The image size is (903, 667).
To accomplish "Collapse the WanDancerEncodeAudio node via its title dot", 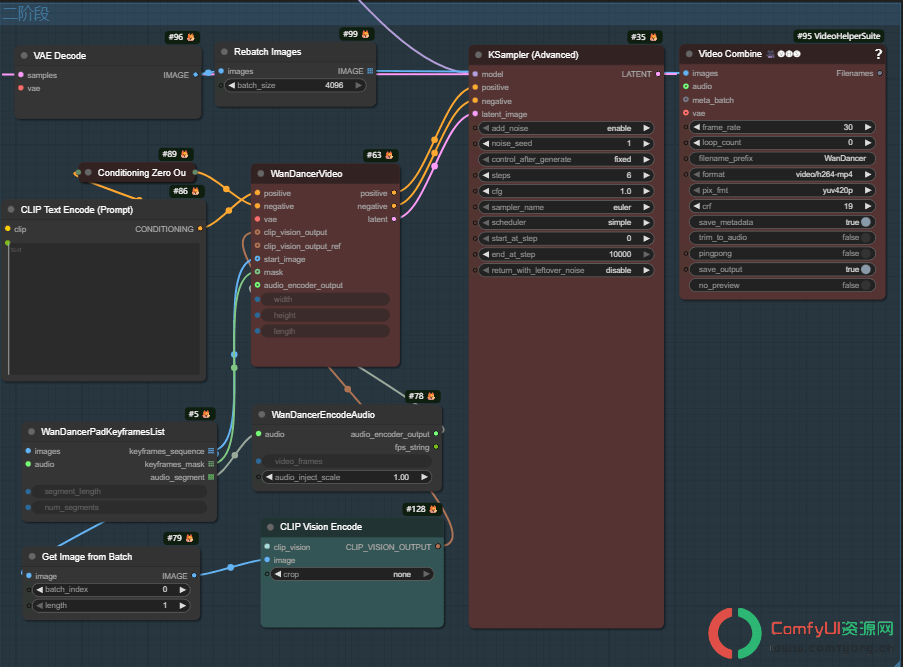I will (x=262, y=415).
